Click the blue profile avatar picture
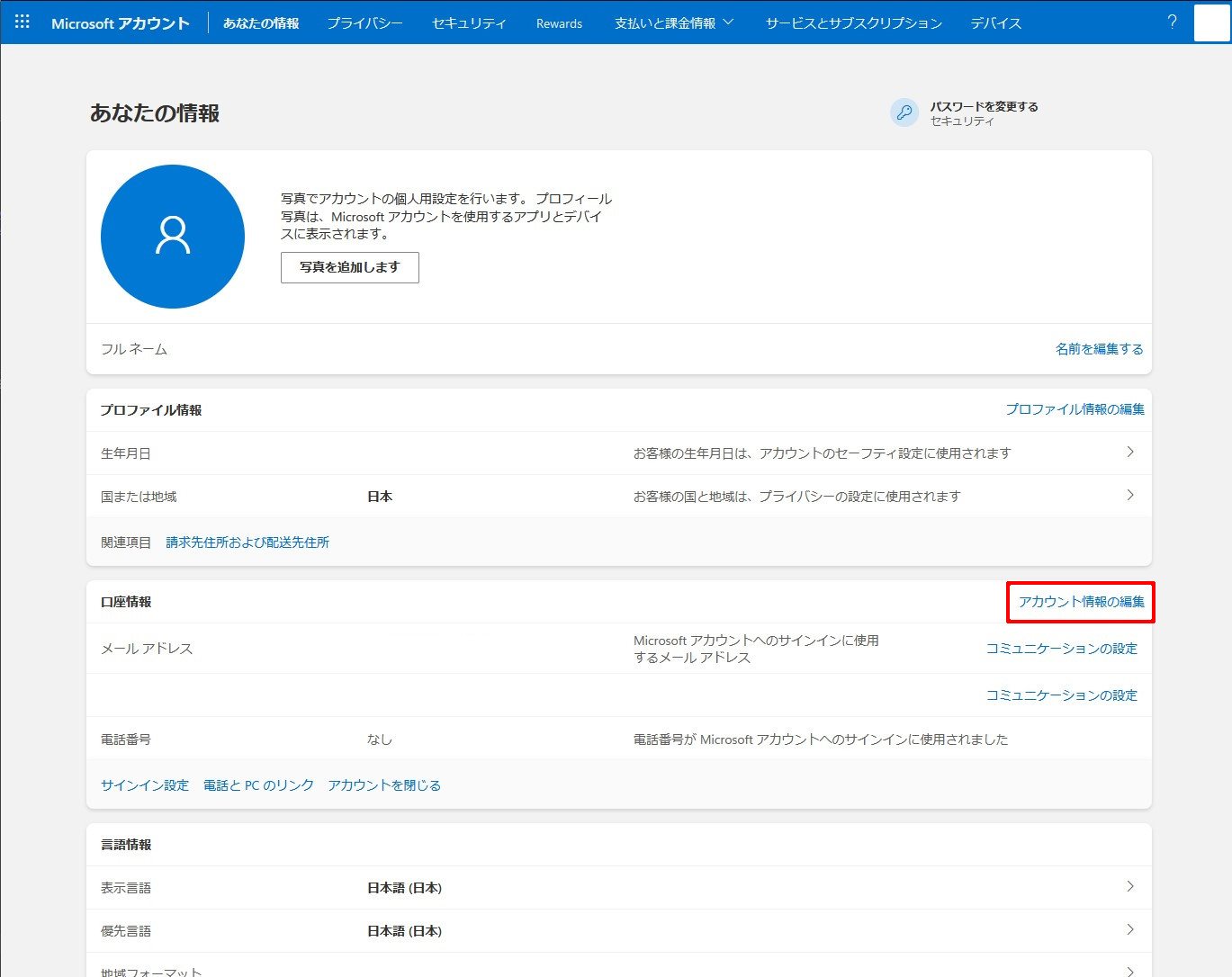Image resolution: width=1232 pixels, height=977 pixels. click(173, 237)
